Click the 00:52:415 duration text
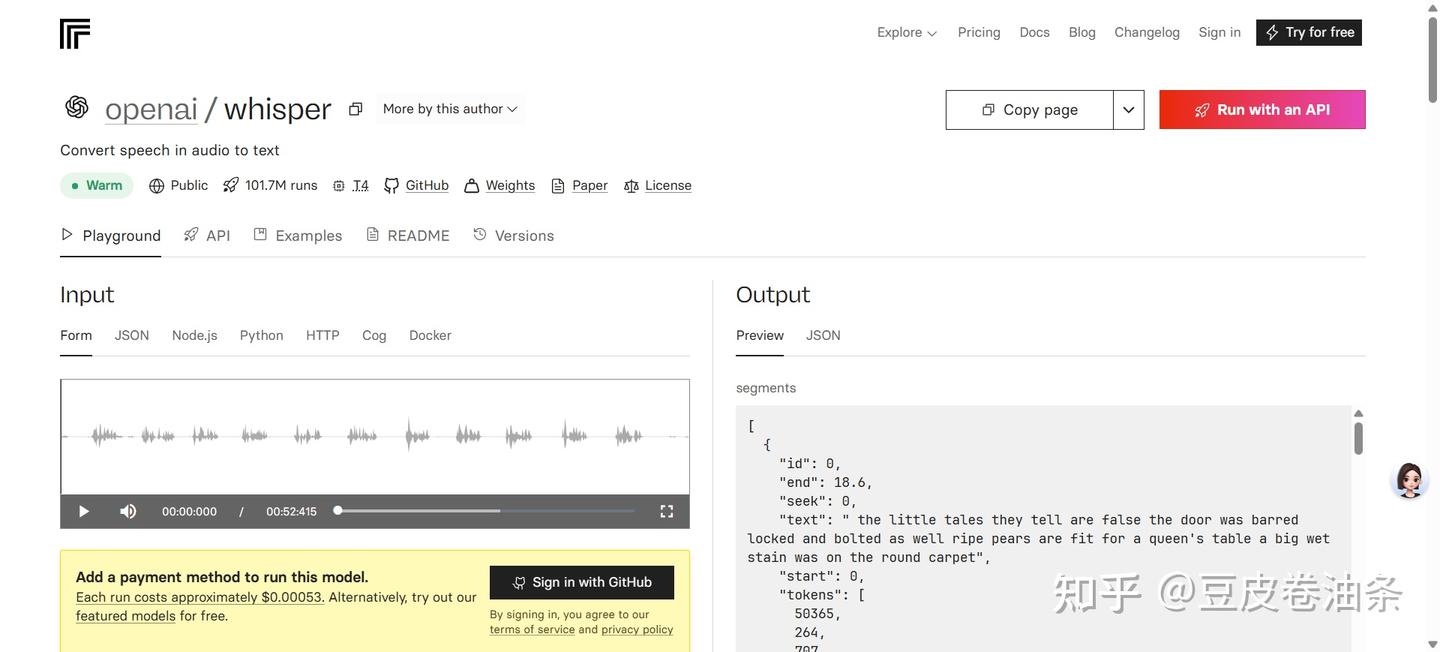Viewport: 1440px width, 652px height. (x=291, y=511)
